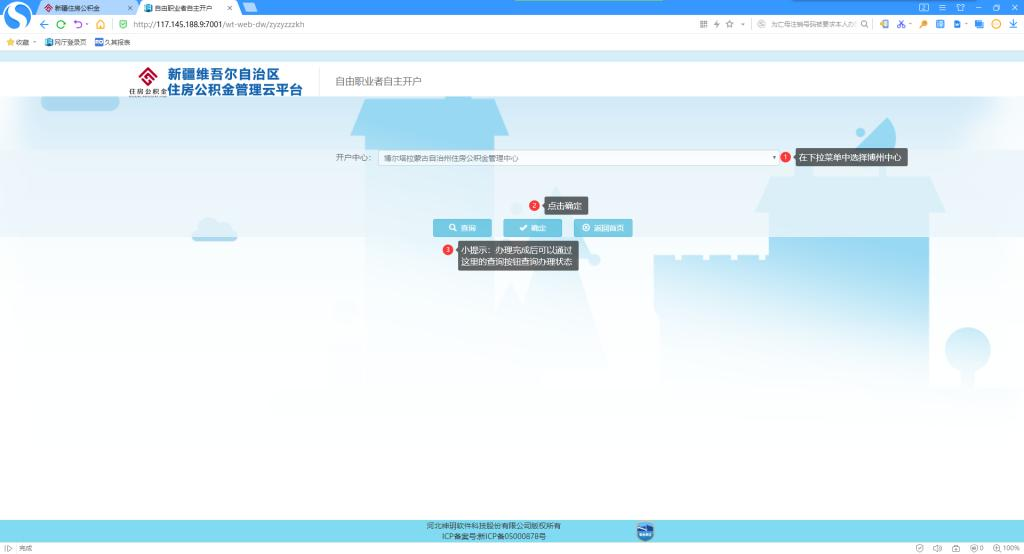
Task: Expand the 收藏 favorites arrow
Action: (x=35, y=42)
